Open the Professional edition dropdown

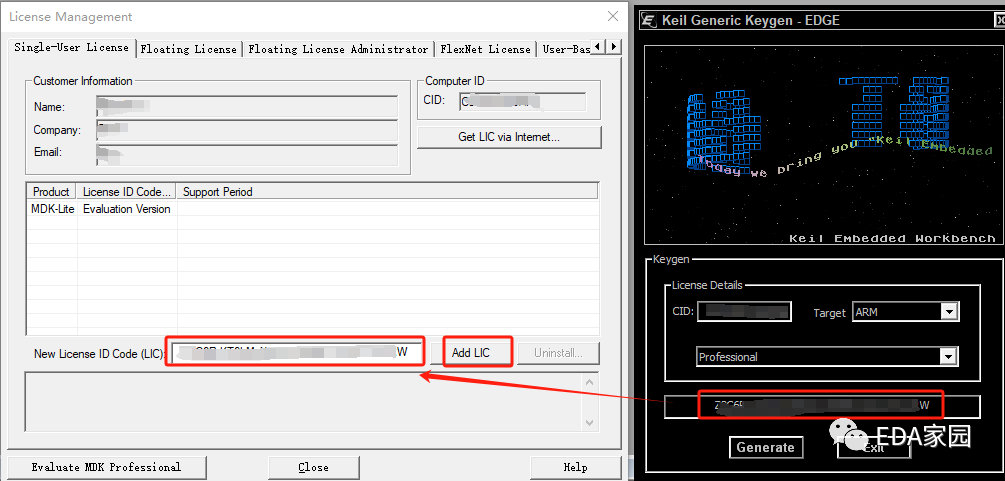tap(949, 357)
